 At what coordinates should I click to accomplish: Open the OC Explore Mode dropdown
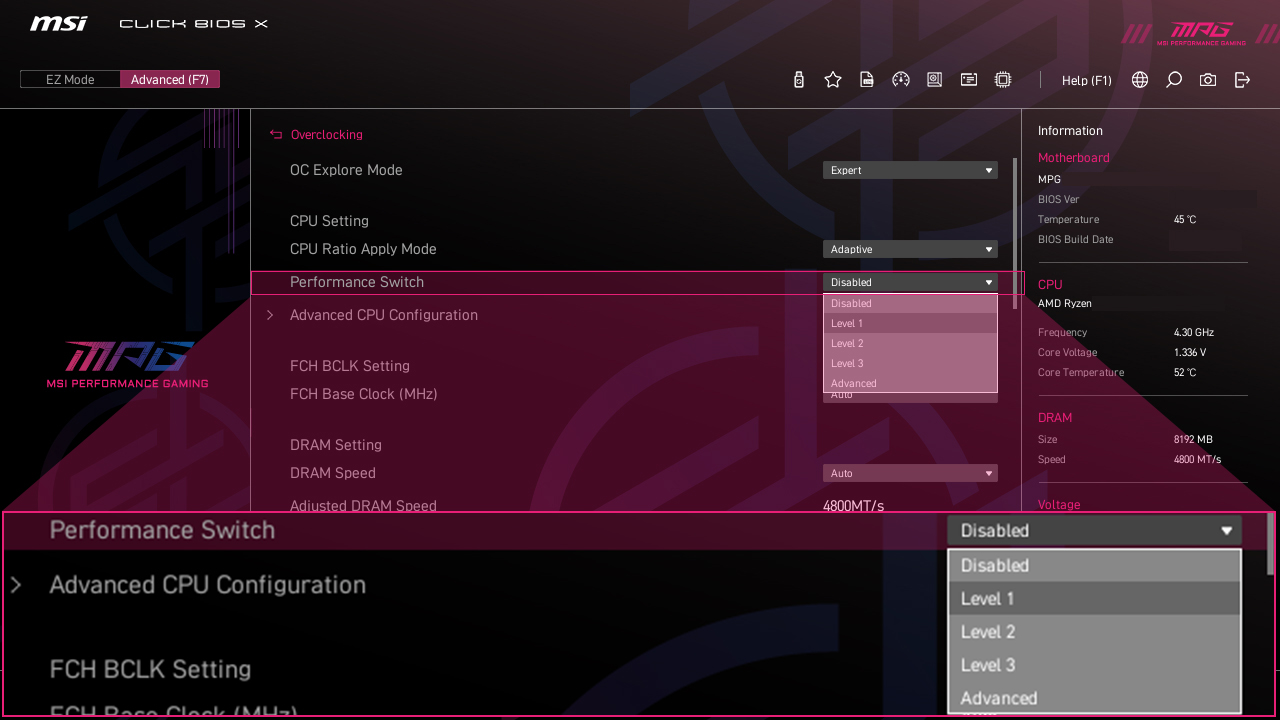[909, 170]
